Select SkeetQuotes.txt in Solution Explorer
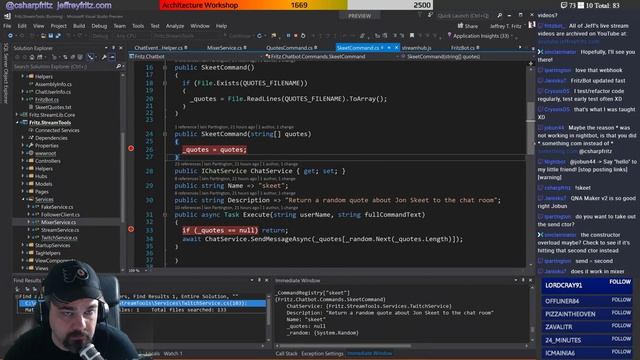Screen dimensions: 640x360 tap(53, 107)
